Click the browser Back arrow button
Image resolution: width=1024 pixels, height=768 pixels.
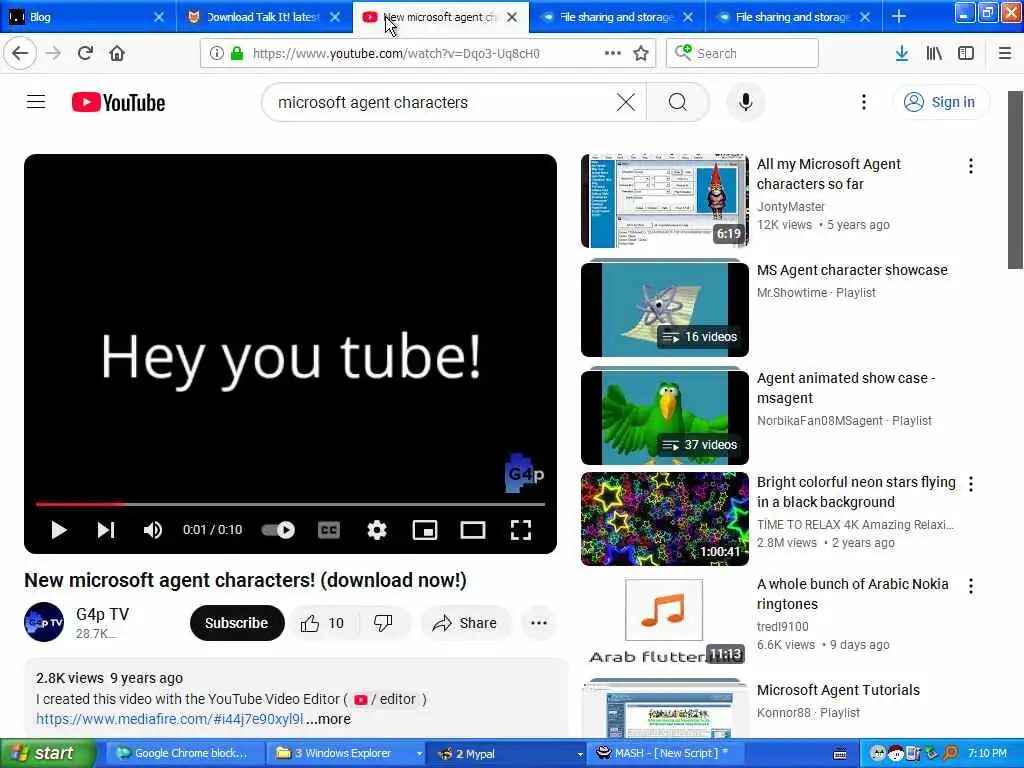point(20,54)
